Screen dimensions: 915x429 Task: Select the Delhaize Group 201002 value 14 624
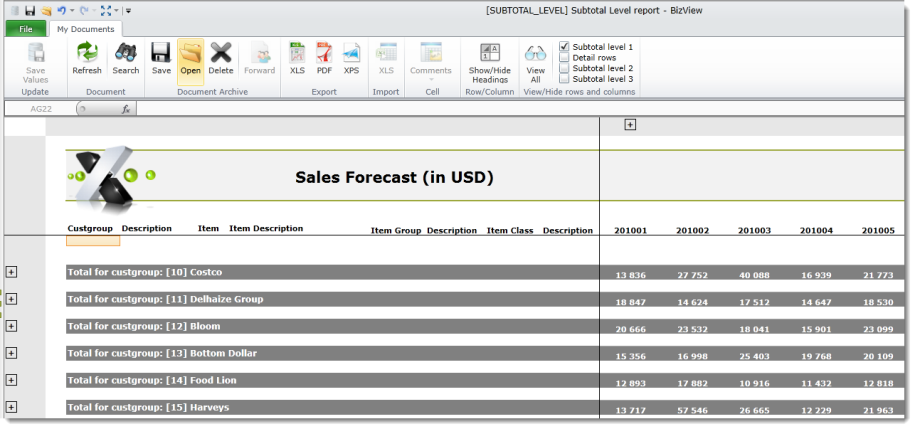[x=692, y=302]
